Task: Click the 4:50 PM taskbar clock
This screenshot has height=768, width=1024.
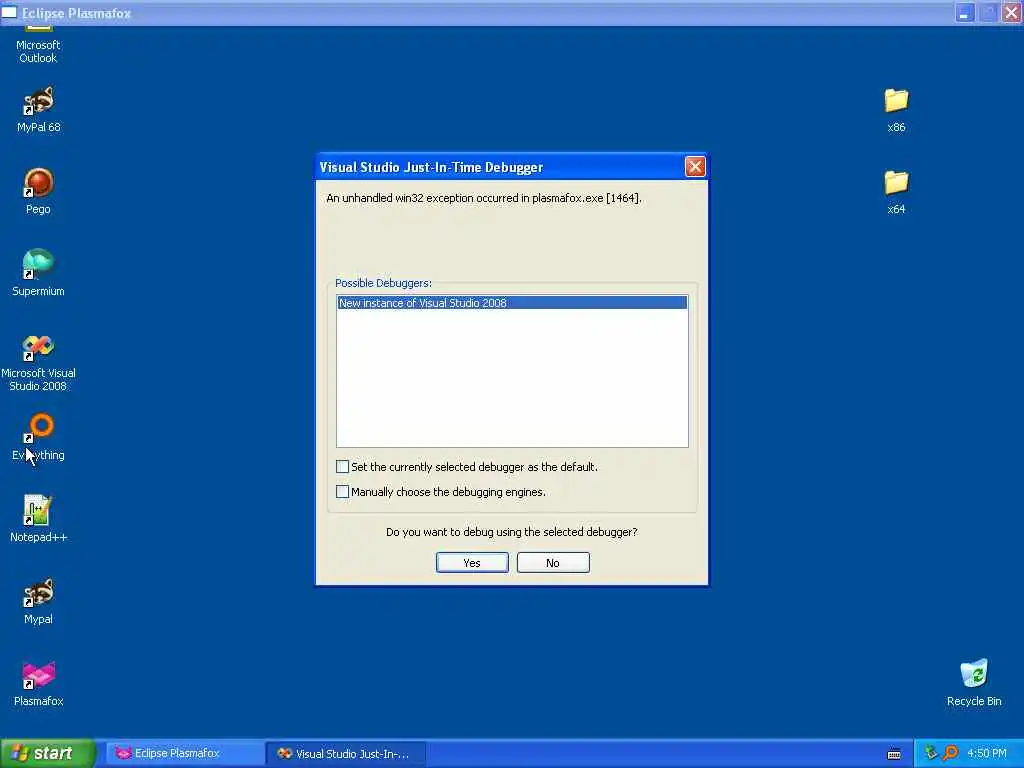Action: pyautogui.click(x=987, y=753)
